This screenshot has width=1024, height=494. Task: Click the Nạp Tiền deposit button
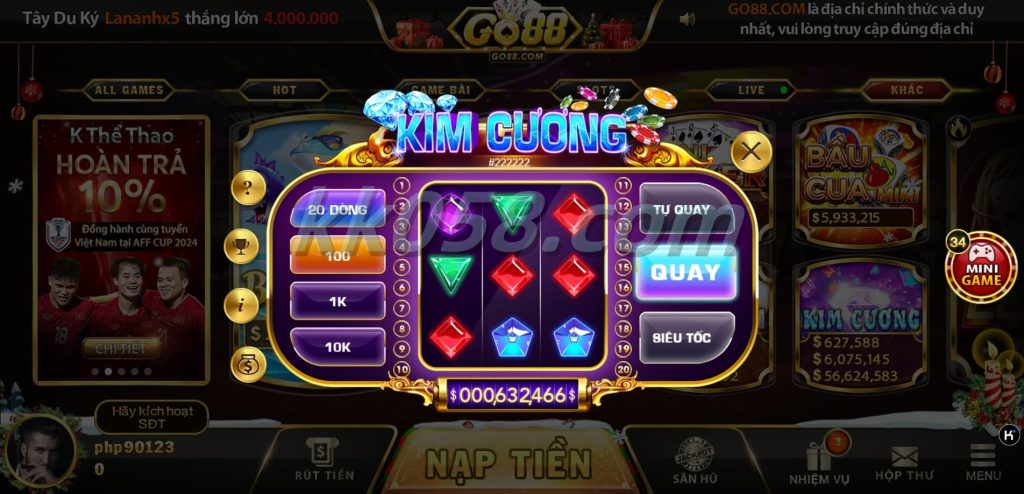click(509, 462)
